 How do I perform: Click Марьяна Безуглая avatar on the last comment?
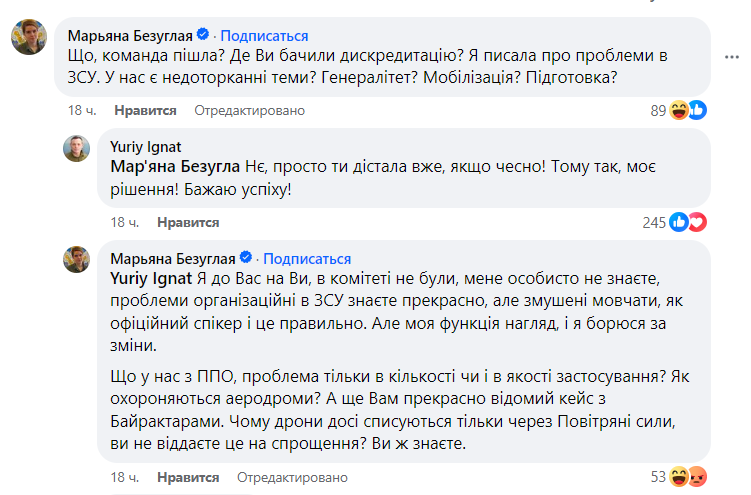(x=79, y=263)
